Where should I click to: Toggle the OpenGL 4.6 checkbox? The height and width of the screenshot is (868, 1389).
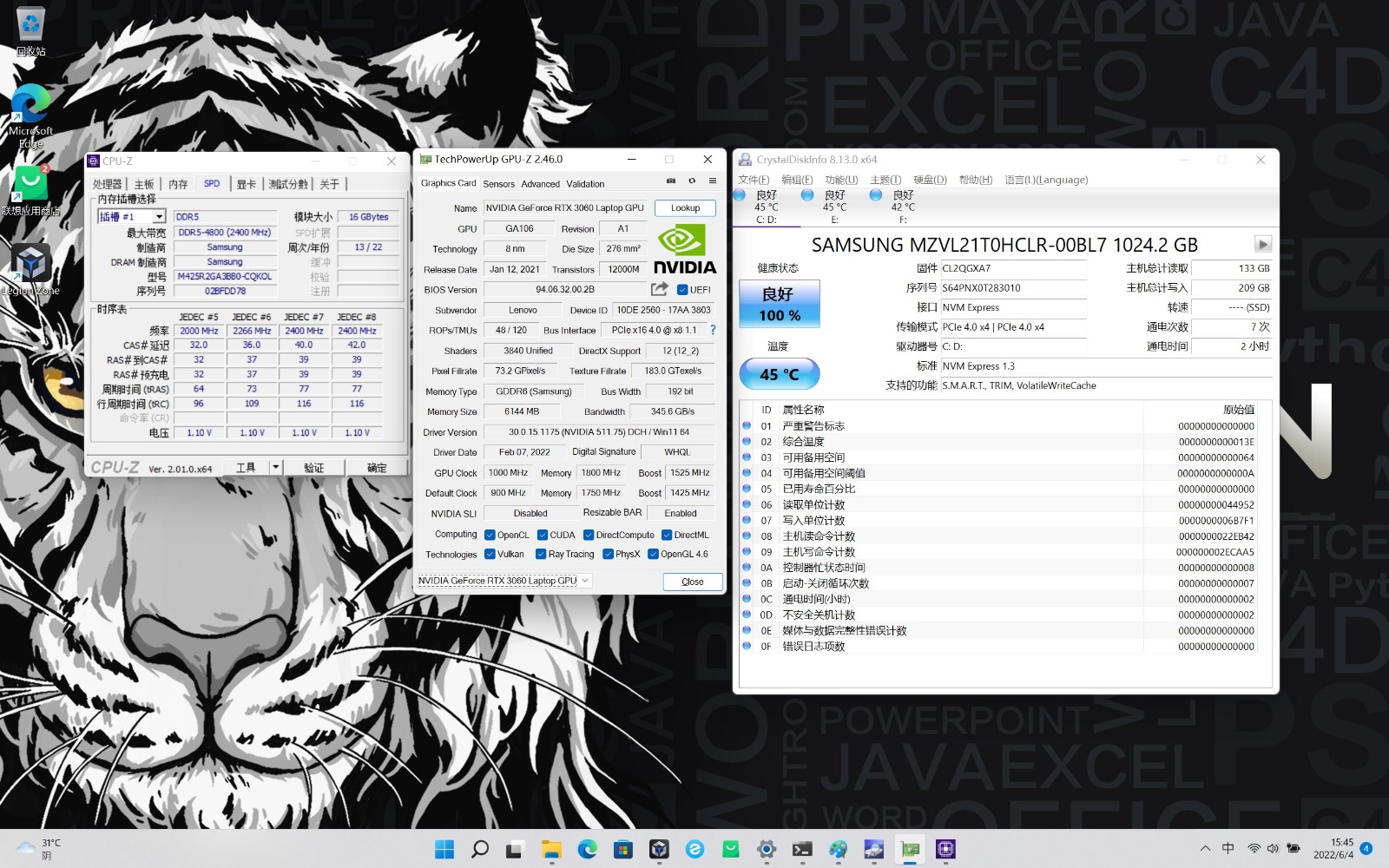pos(653,554)
